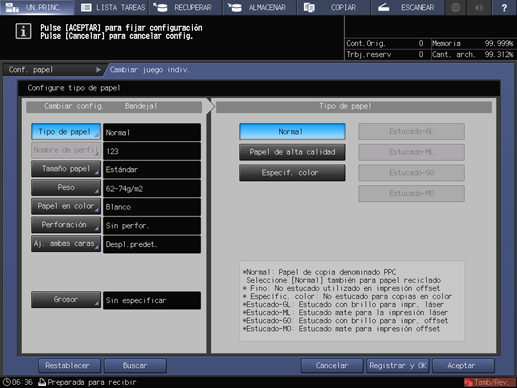Select Estucado-MO paper type
Image resolution: width=517 pixels, height=388 pixels.
[411, 194]
